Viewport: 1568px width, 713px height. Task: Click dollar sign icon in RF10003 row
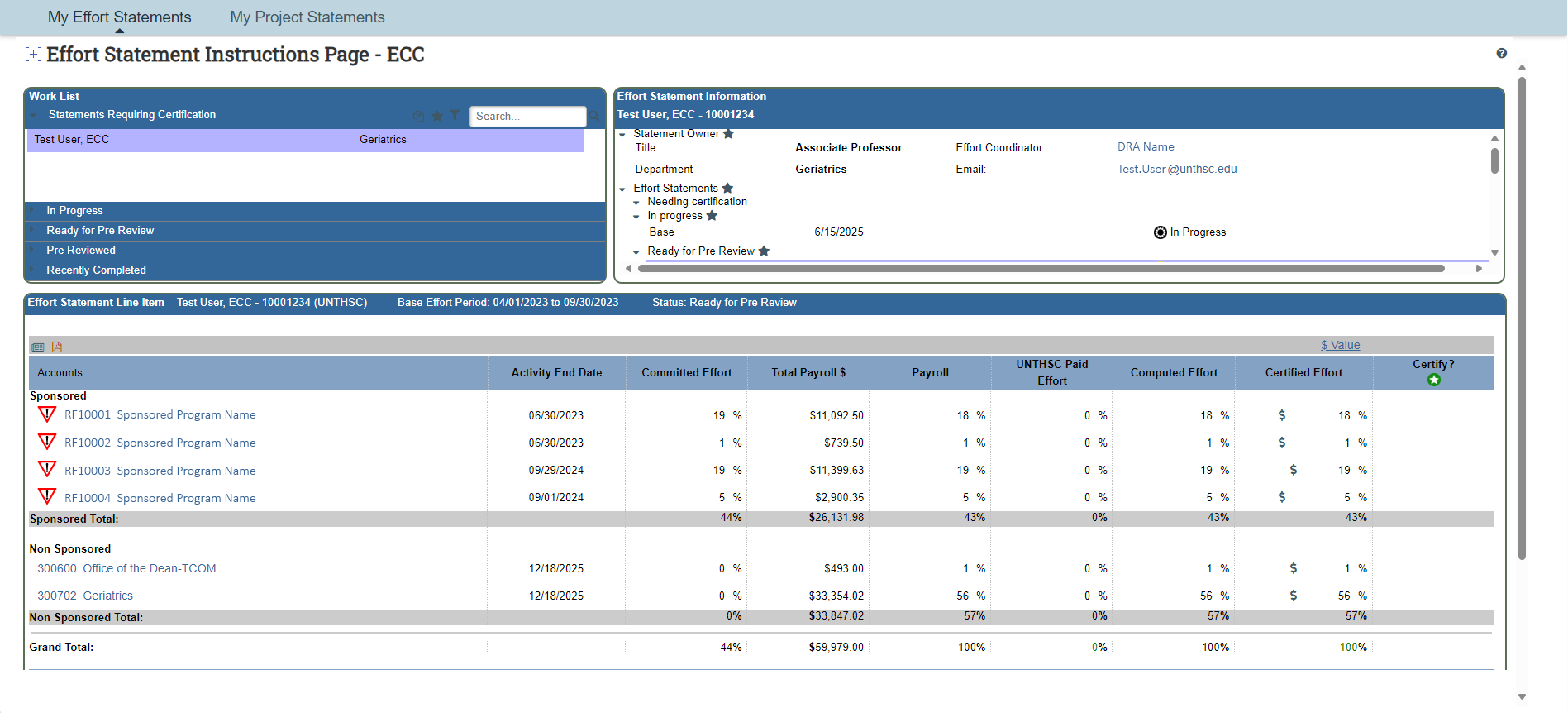pyautogui.click(x=1294, y=470)
